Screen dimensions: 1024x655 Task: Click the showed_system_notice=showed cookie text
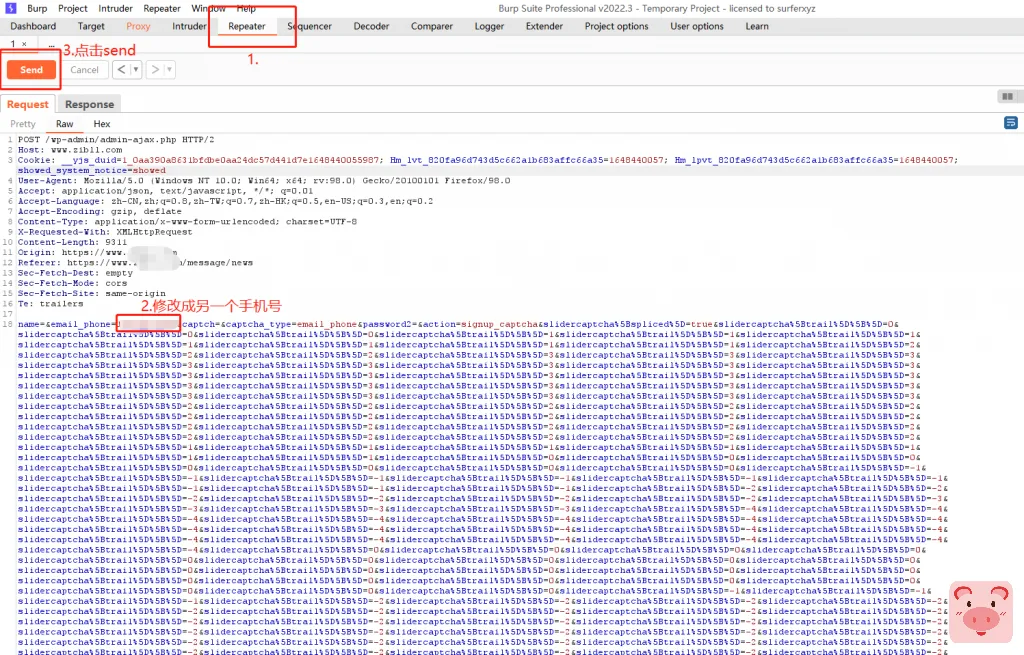point(91,170)
